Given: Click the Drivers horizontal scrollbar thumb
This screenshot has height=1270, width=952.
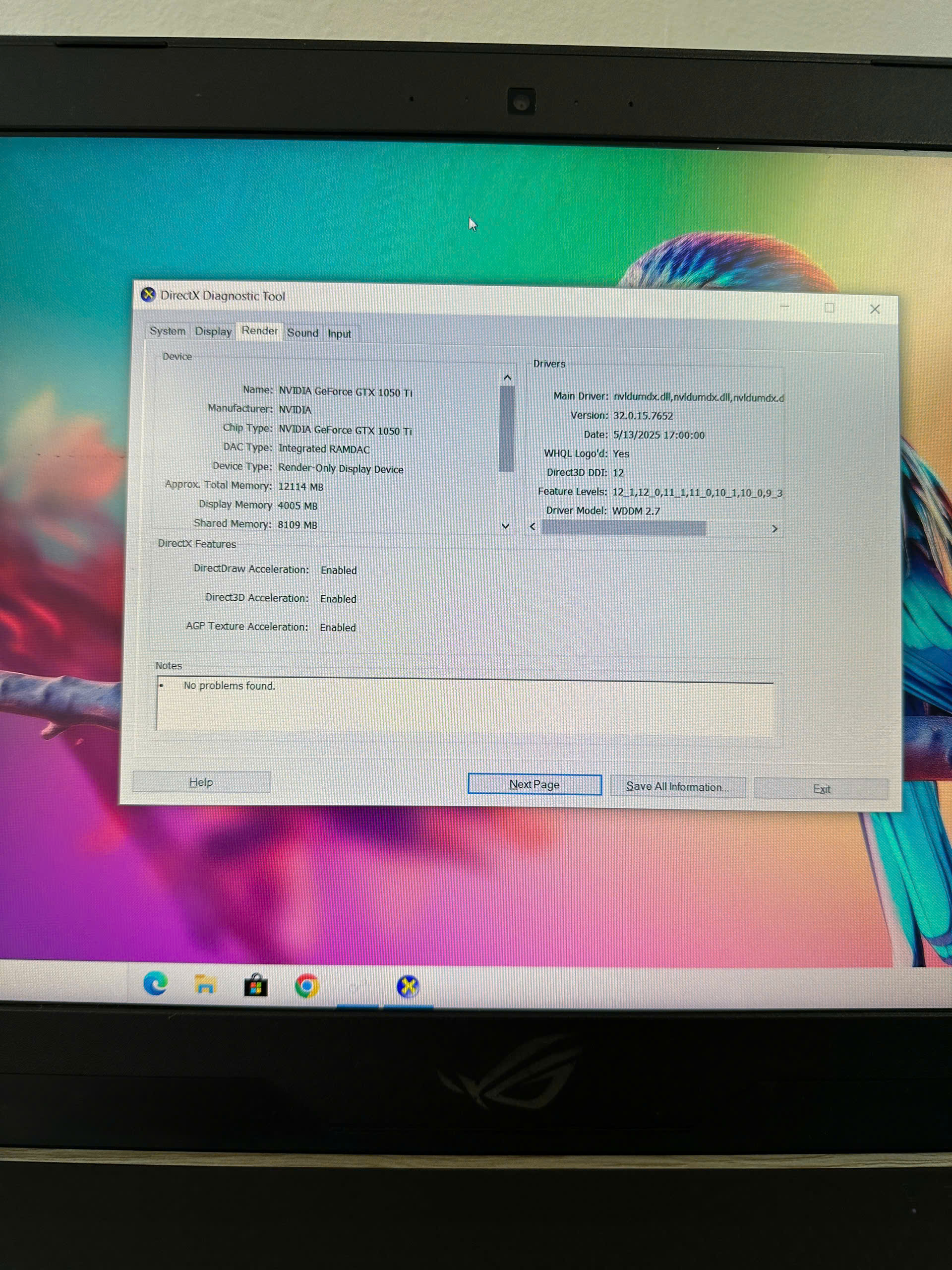Looking at the screenshot, I should pos(624,527).
